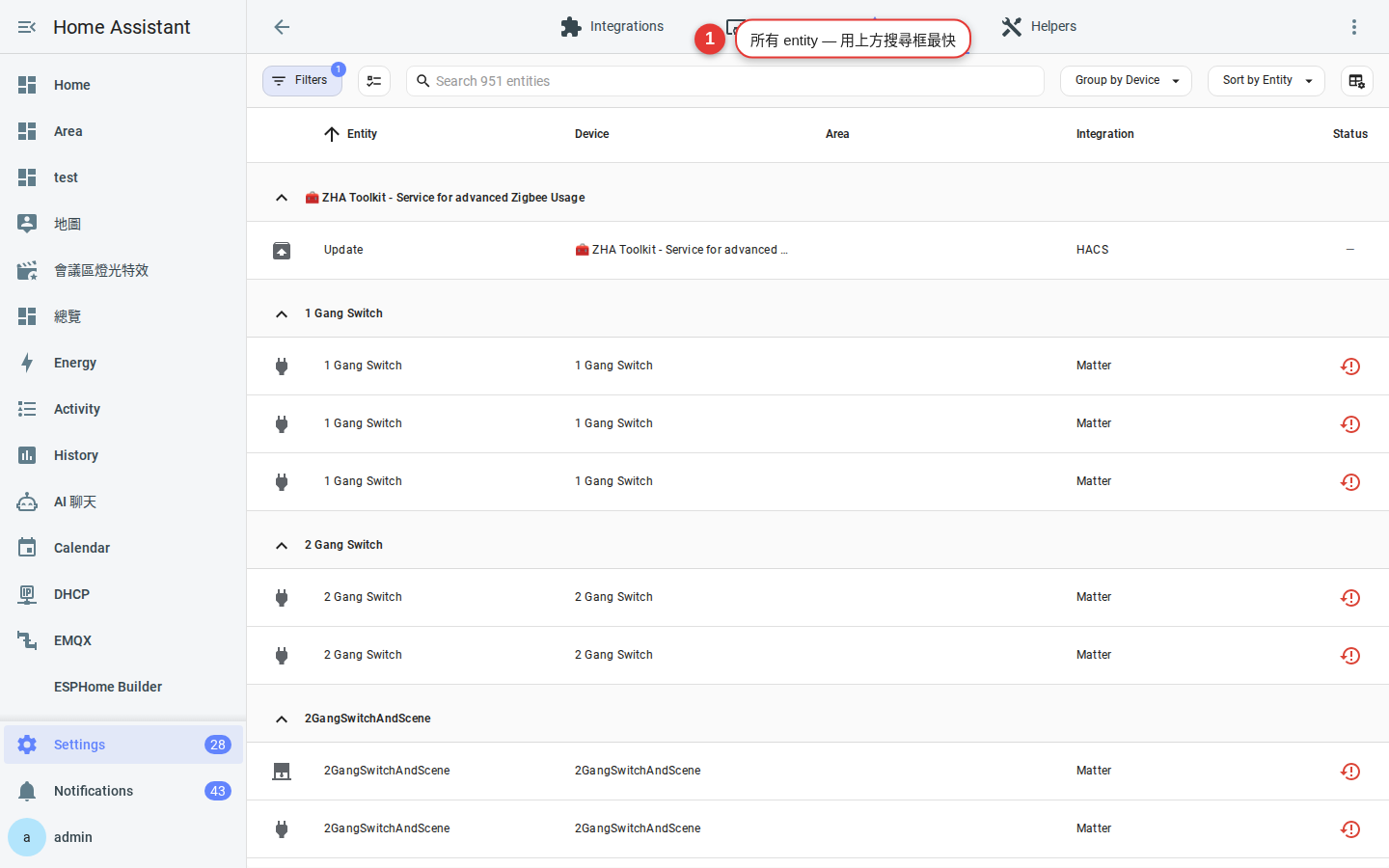Open the Filters panel

click(x=302, y=81)
